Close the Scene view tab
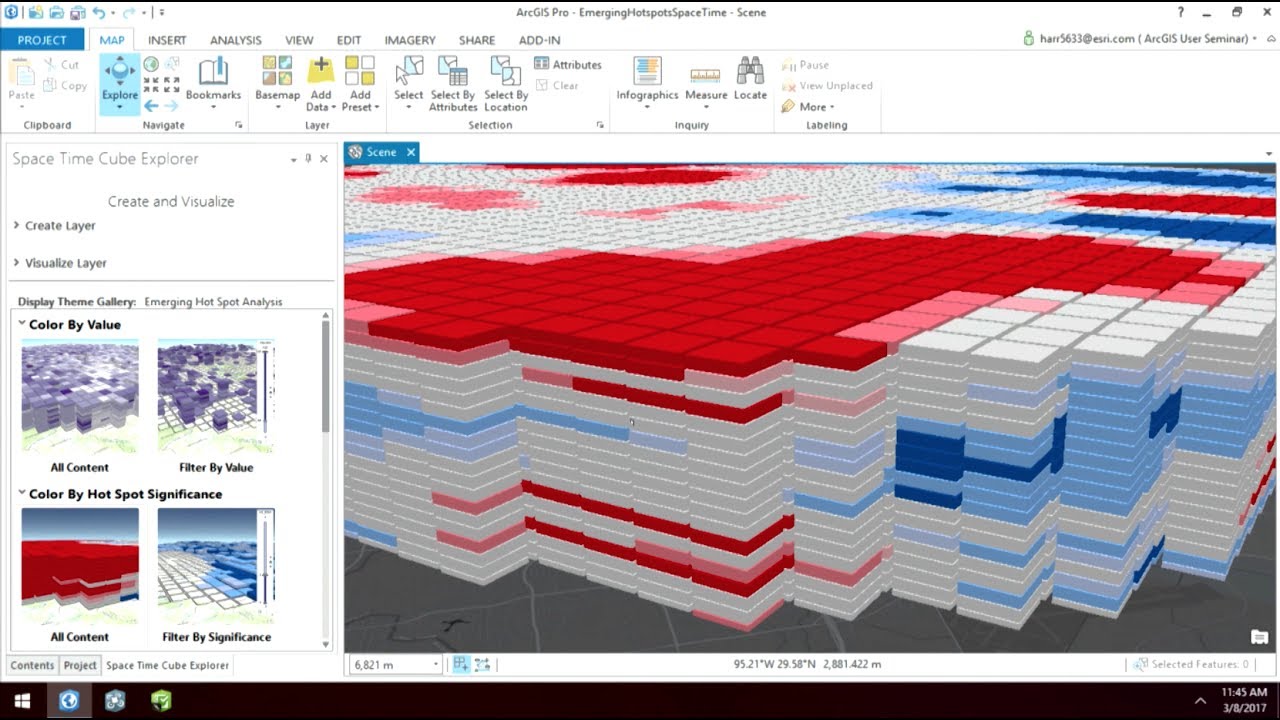 [410, 152]
